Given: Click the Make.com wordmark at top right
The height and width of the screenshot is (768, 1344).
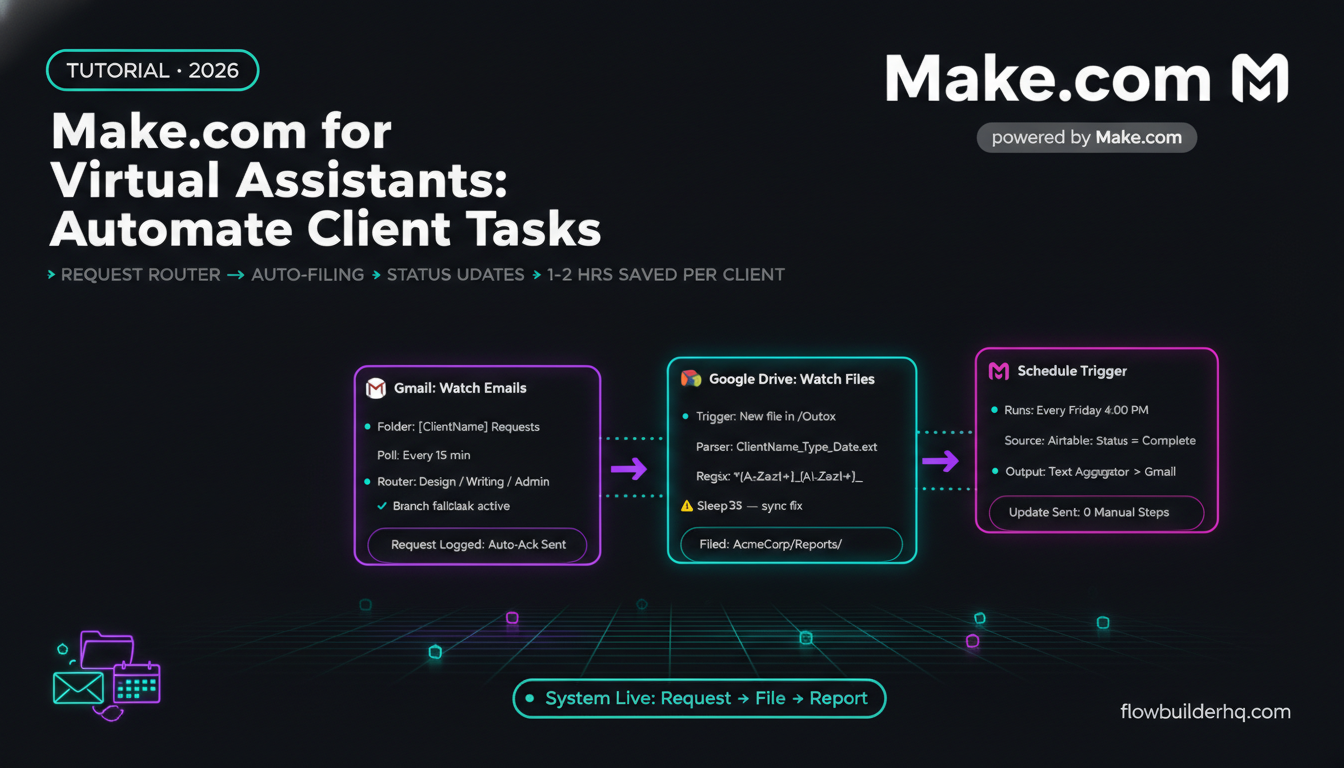Looking at the screenshot, I should click(1049, 78).
